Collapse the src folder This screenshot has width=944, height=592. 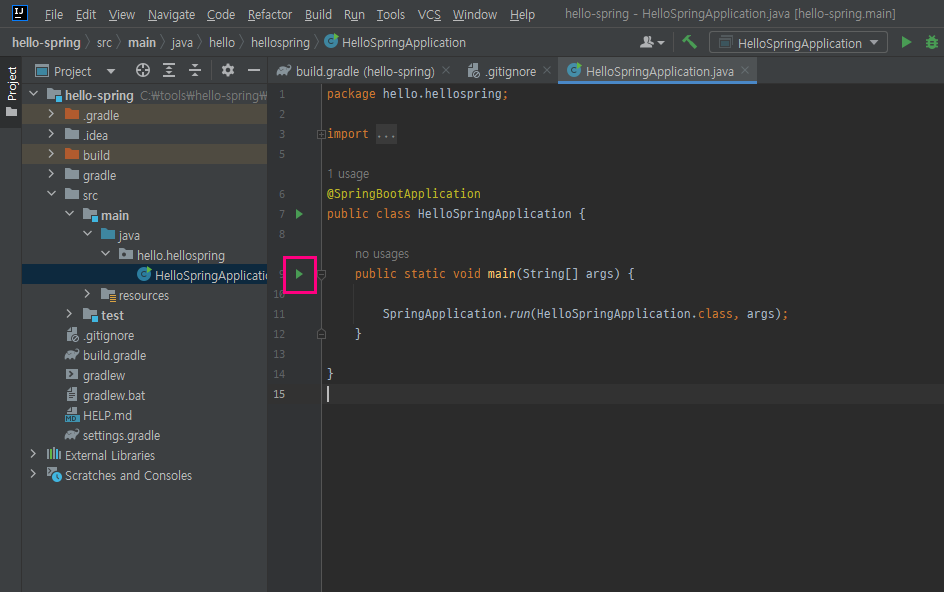[51, 194]
